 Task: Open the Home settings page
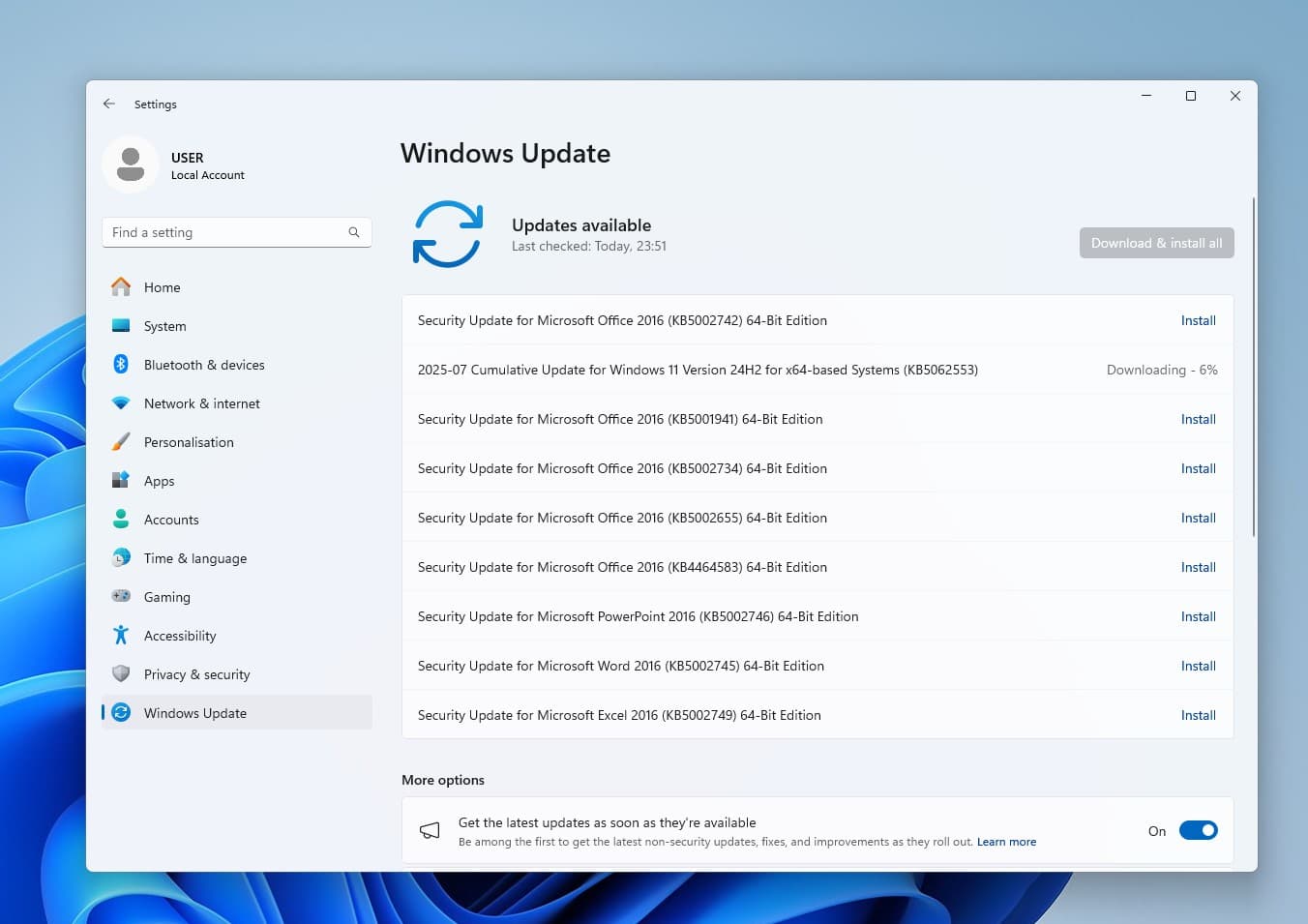coord(237,287)
